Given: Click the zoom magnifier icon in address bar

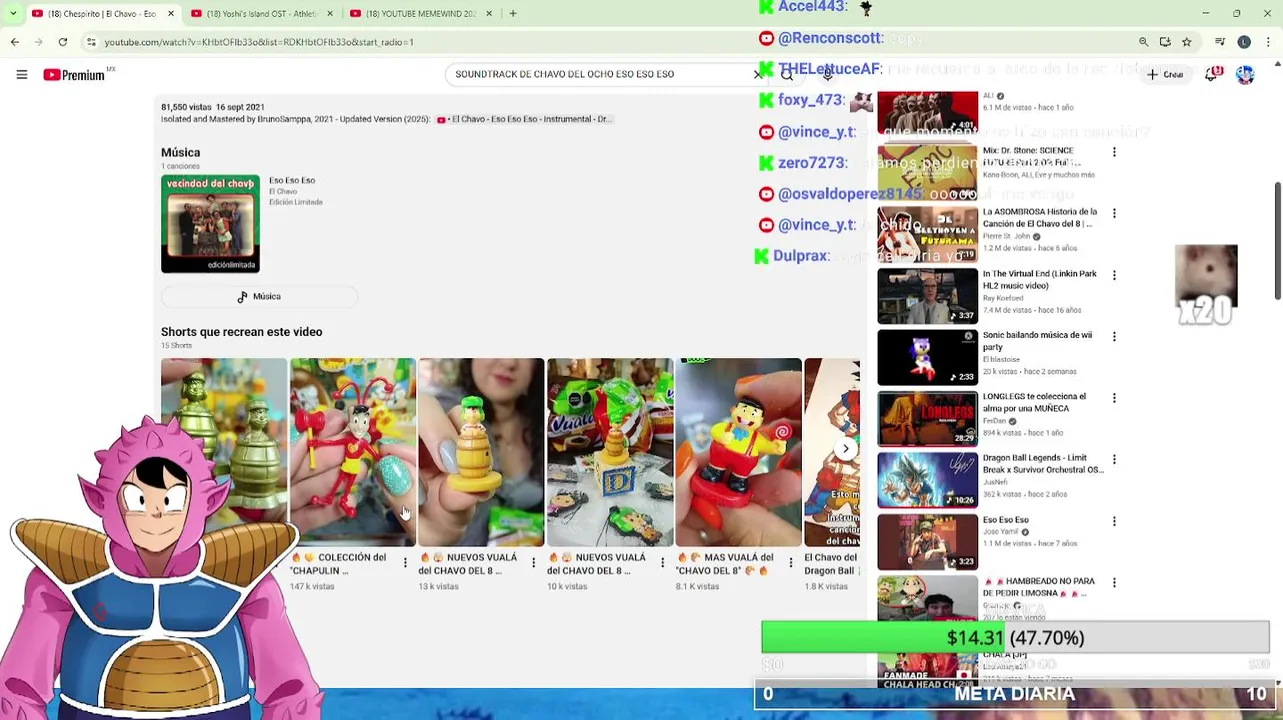Looking at the screenshot, I should pyautogui.click(x=1143, y=42).
